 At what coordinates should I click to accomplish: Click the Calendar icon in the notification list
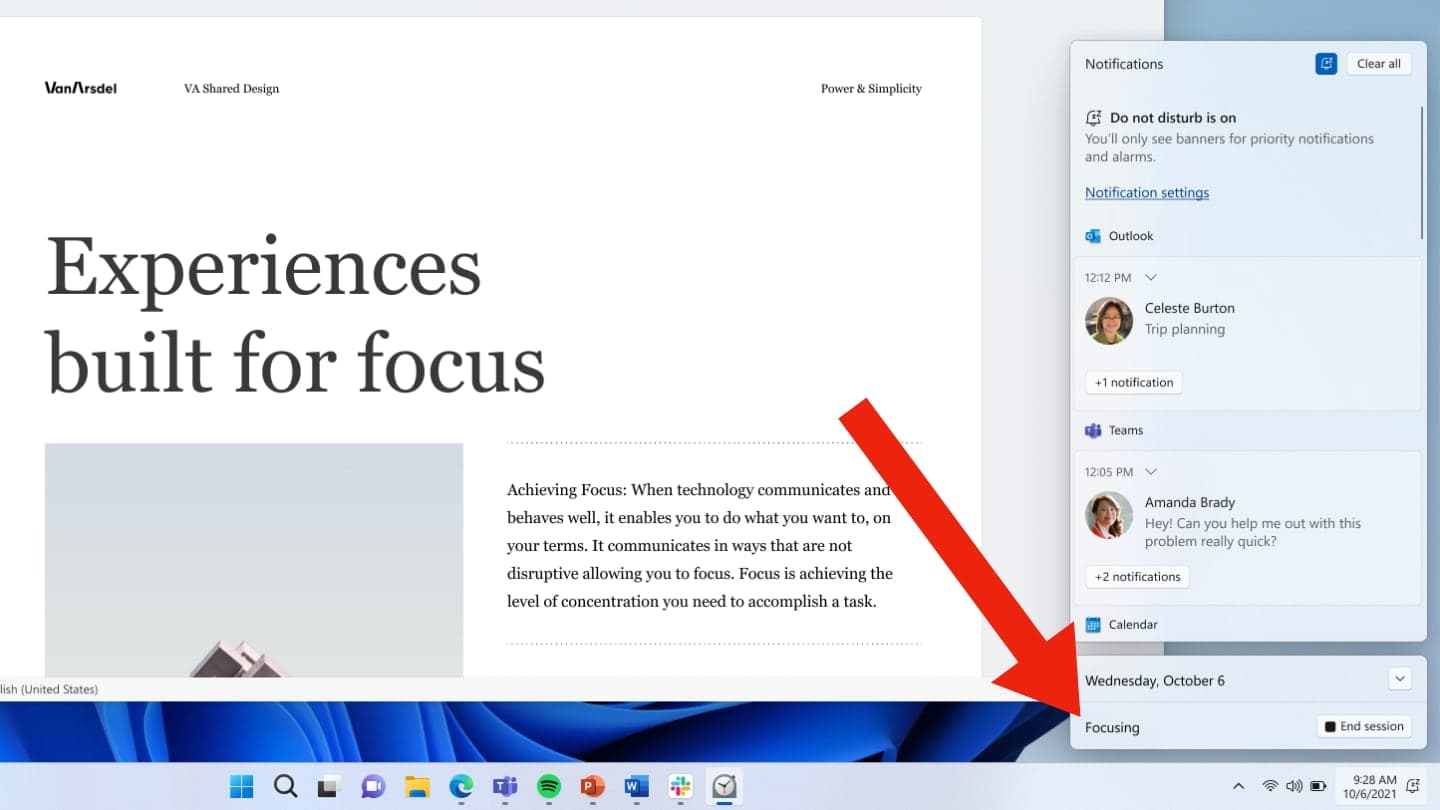click(1093, 625)
